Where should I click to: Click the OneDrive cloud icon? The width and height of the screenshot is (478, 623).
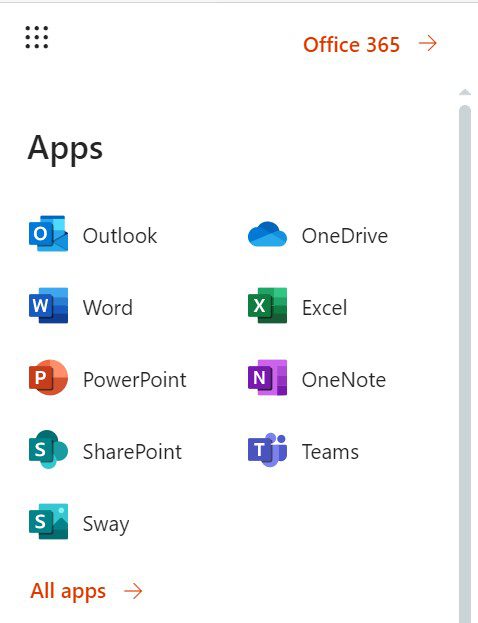267,234
